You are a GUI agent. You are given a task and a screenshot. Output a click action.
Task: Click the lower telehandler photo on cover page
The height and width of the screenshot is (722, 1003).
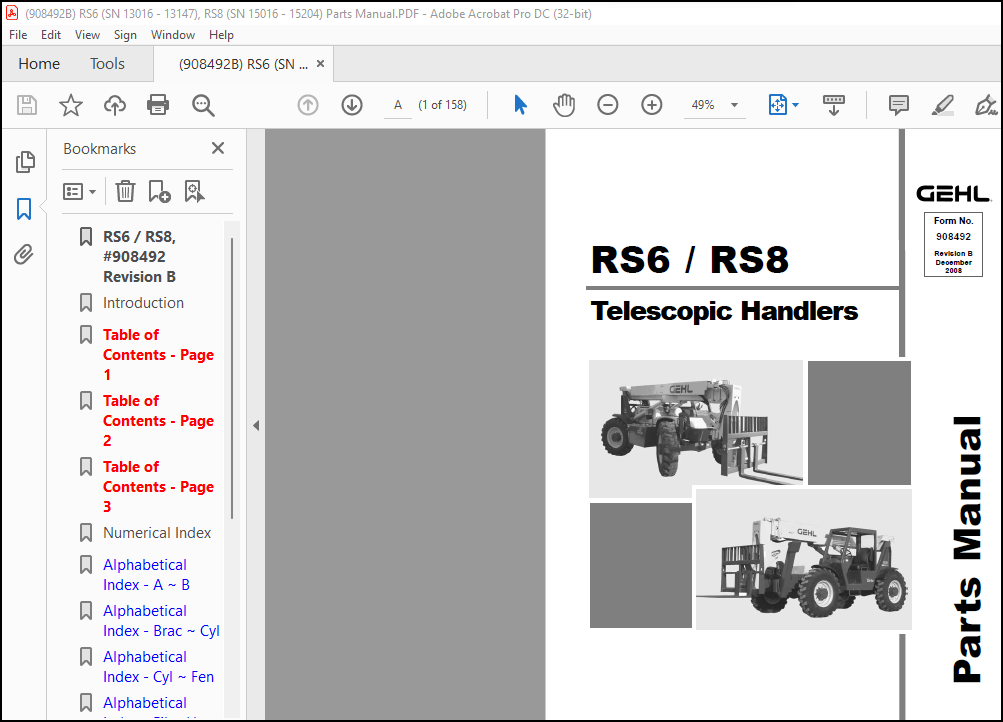pyautogui.click(x=803, y=560)
